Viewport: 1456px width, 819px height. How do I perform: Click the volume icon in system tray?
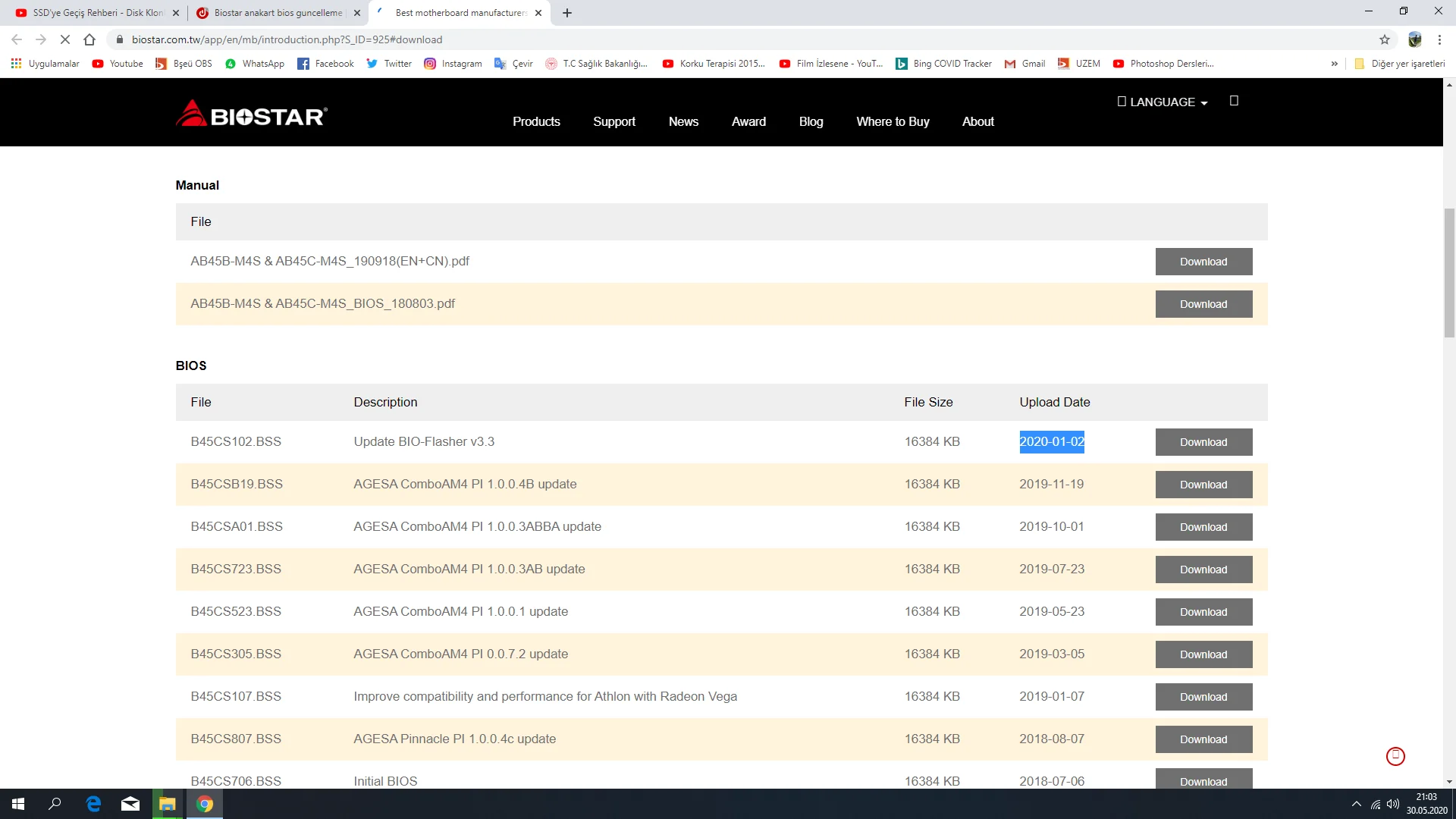[x=1392, y=804]
